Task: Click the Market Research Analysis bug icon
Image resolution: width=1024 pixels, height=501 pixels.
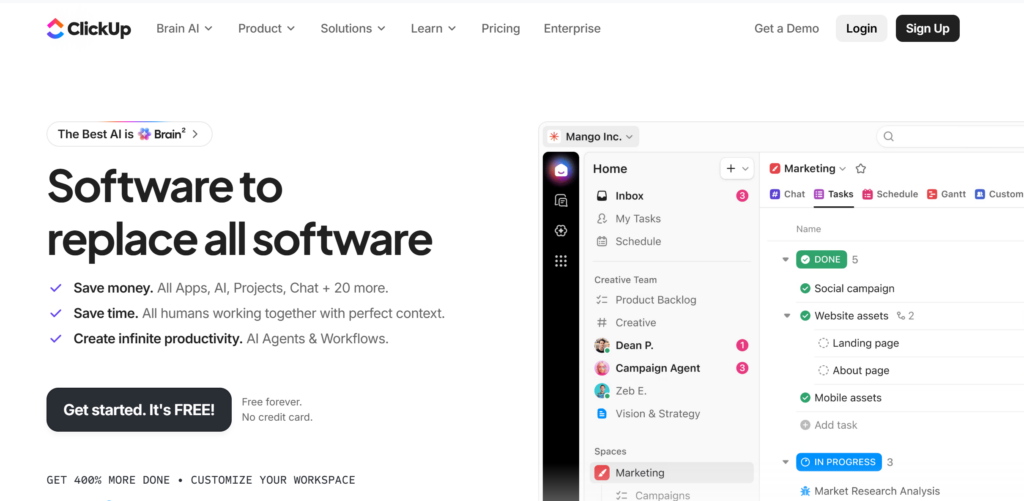Action: coord(805,491)
